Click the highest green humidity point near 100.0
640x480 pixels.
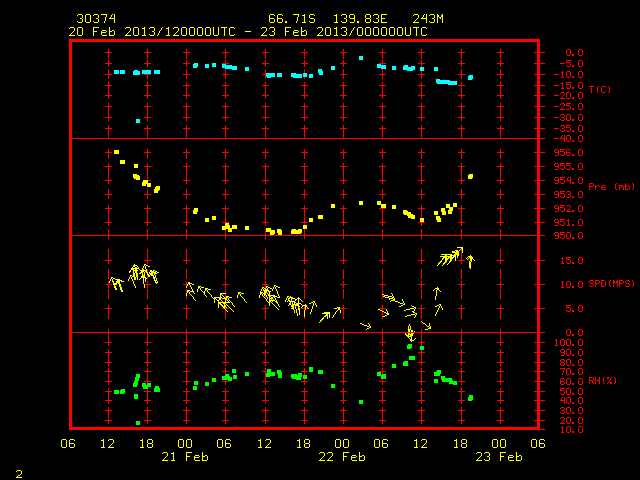[x=409, y=347]
